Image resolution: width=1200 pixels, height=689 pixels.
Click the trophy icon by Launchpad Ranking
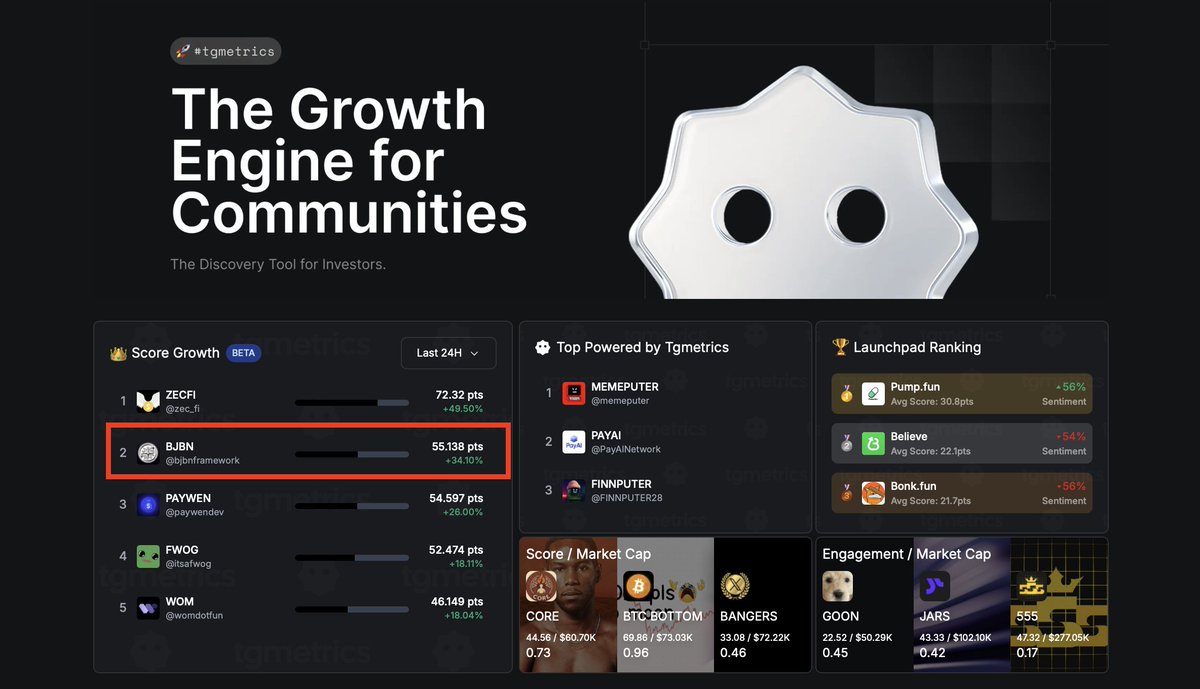(x=840, y=347)
